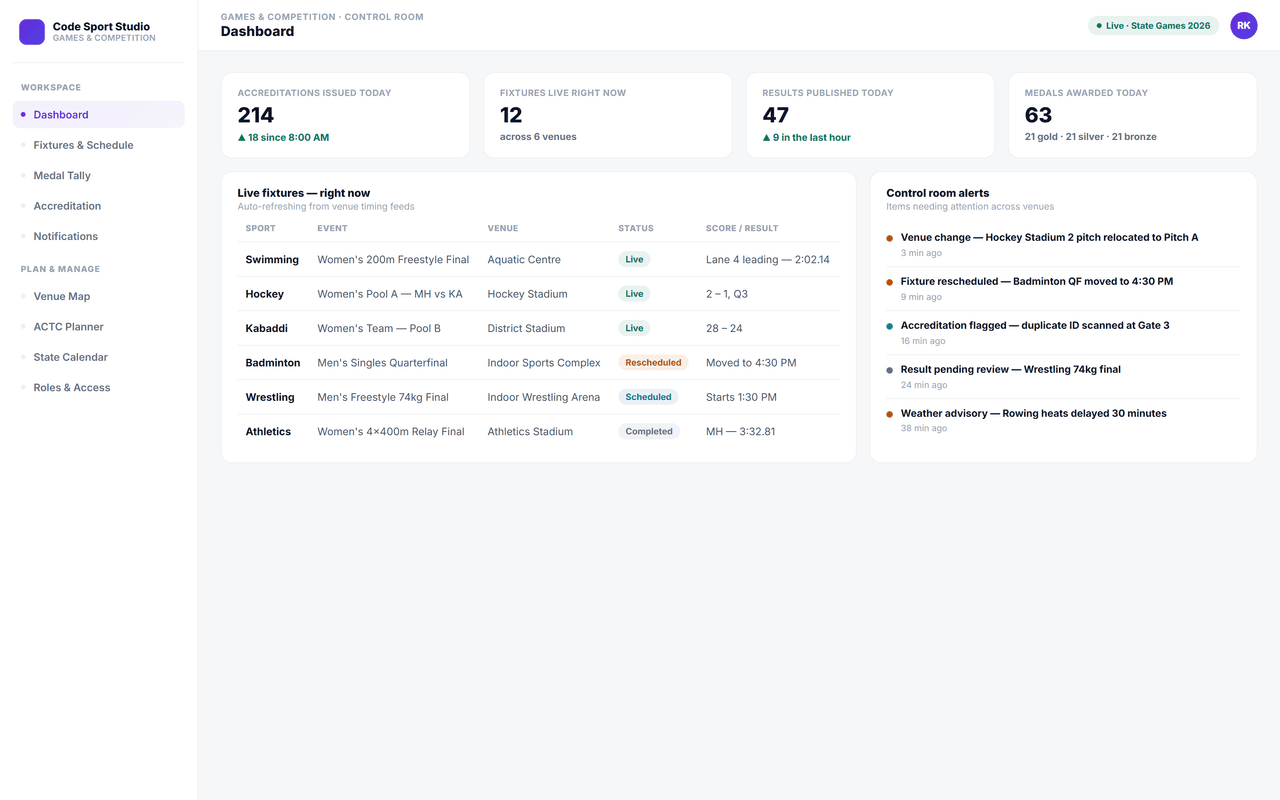The image size is (1280, 800).
Task: Select the Wrestling fixture's sport name
Action: tap(270, 397)
